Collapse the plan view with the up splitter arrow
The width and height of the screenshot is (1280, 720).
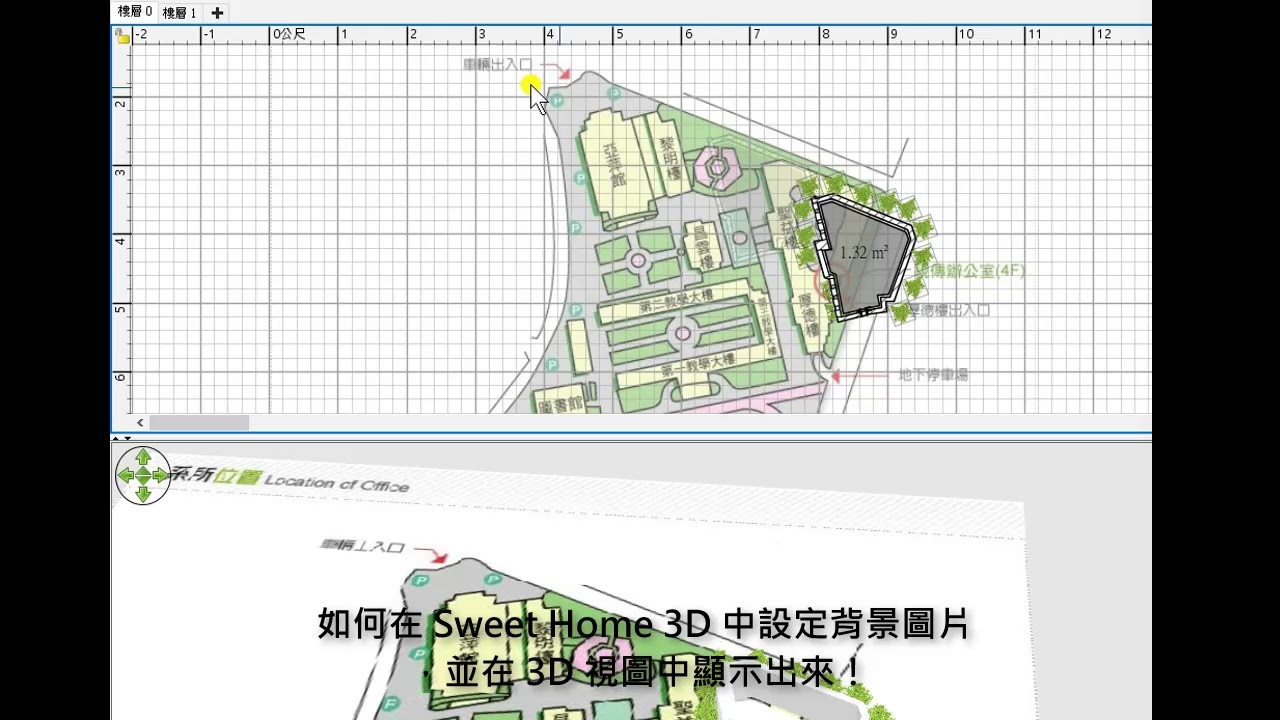coord(116,438)
